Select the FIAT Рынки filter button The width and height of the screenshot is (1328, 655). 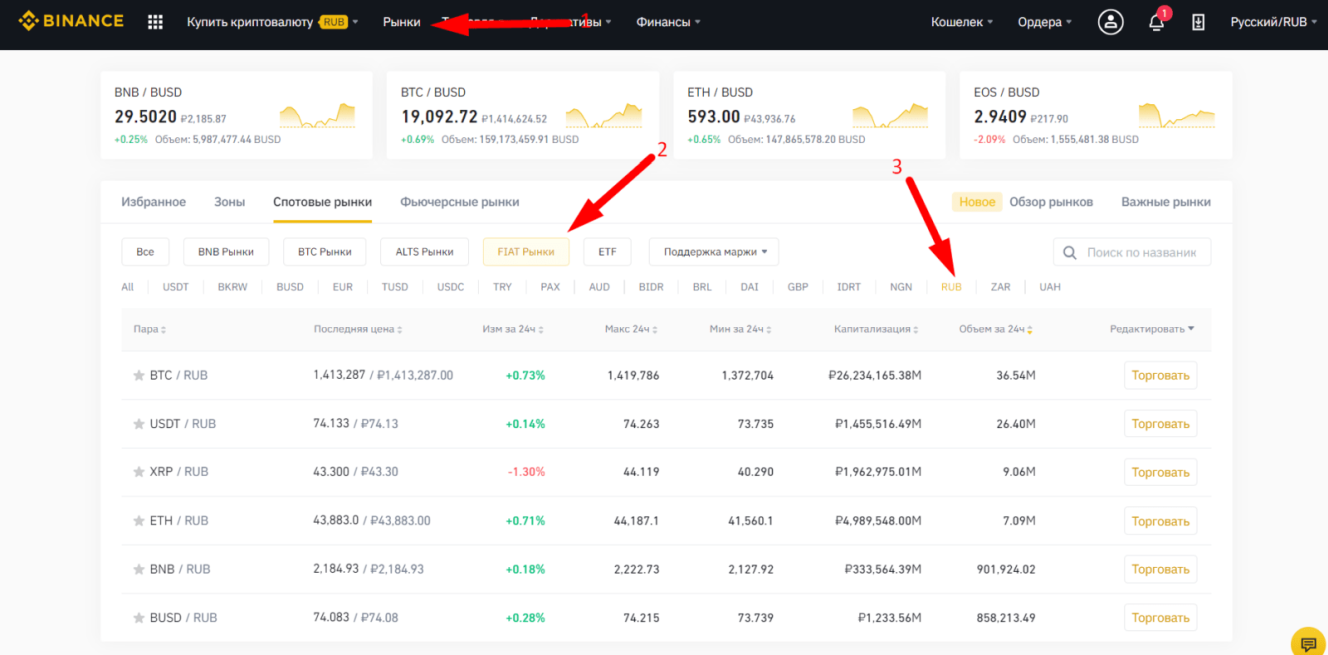(x=526, y=251)
